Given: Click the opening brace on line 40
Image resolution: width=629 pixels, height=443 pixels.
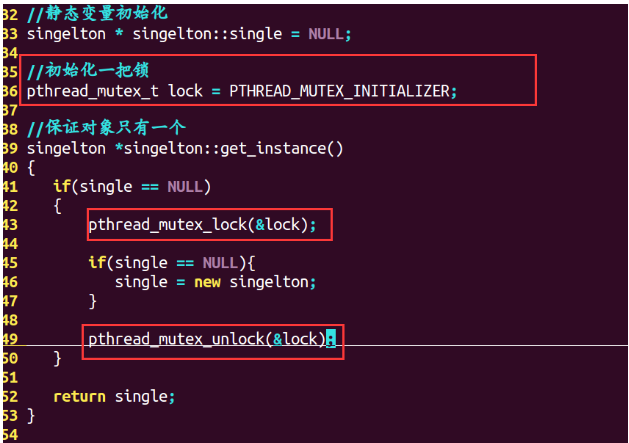Looking at the screenshot, I should pyautogui.click(x=31, y=168).
